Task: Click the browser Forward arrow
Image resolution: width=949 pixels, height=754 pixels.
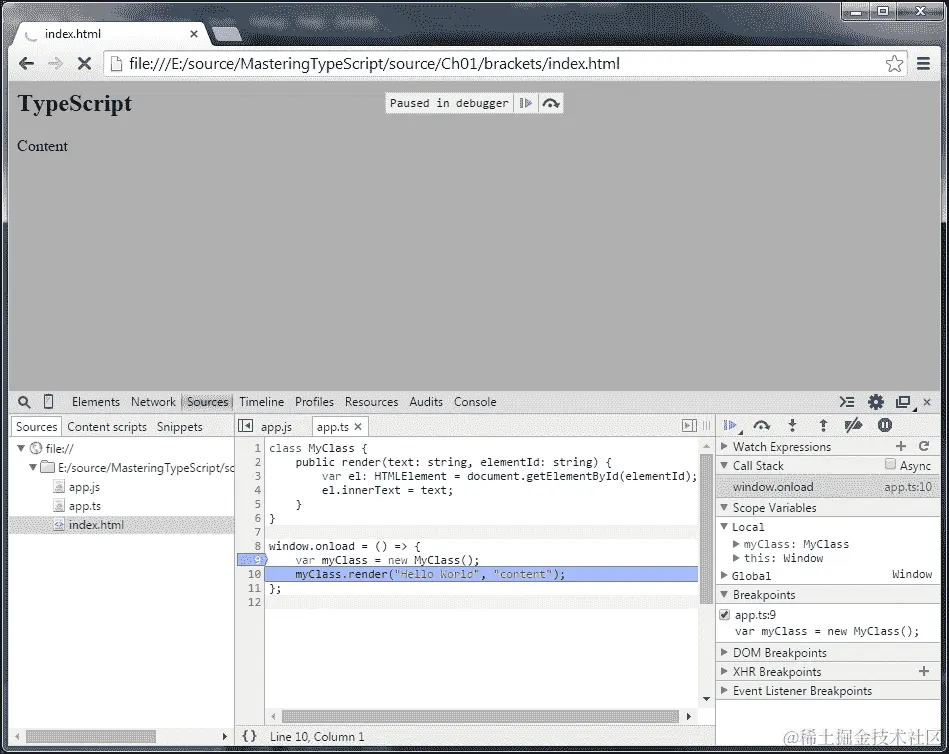Action: (x=55, y=64)
